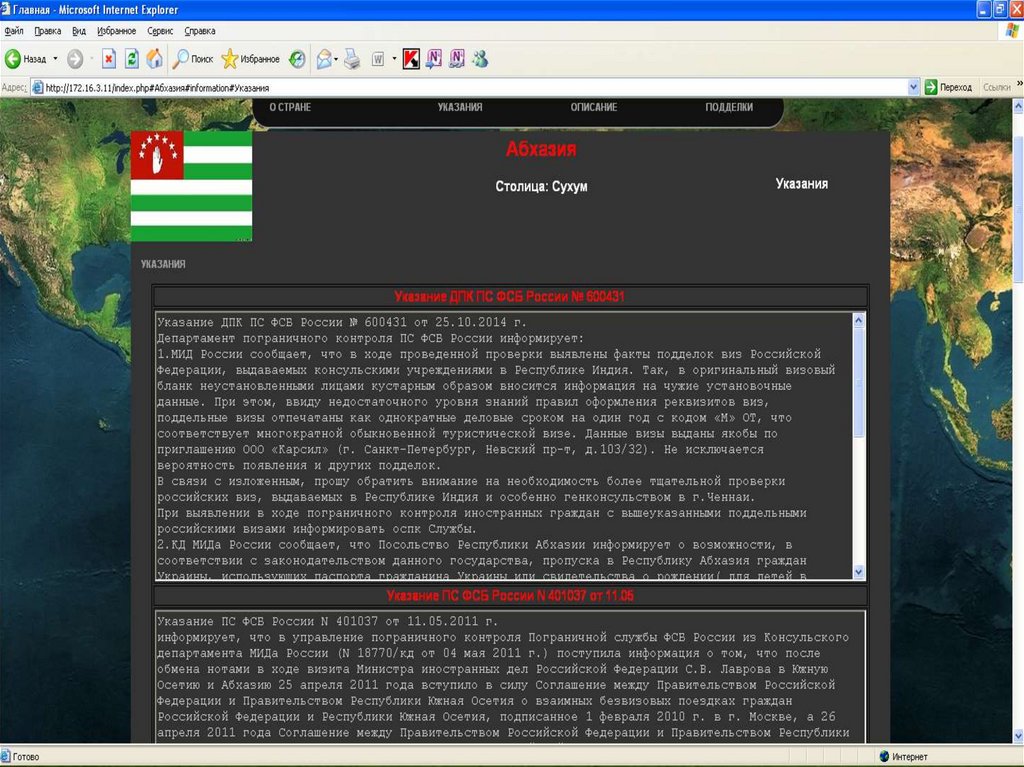Open the Файл menu
This screenshot has width=1024, height=767.
[x=14, y=31]
